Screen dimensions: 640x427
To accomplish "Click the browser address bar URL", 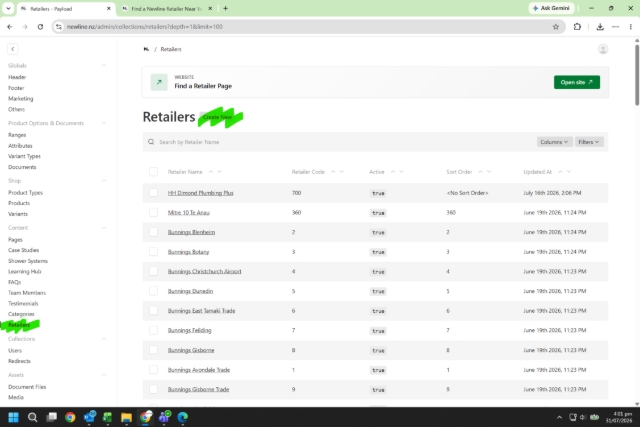I will (144, 27).
